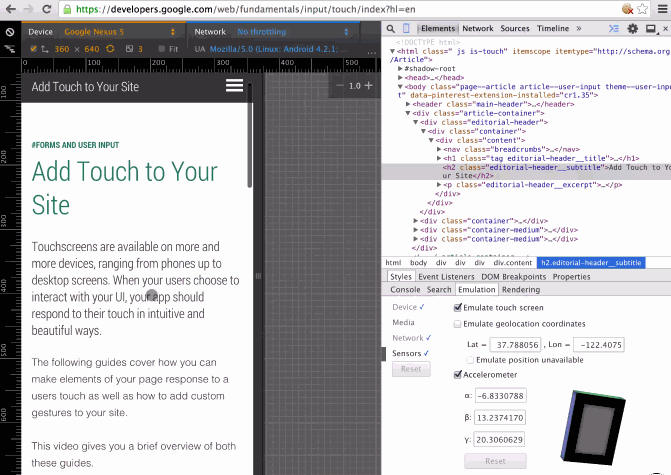Switch to the Sources tab

515,29
